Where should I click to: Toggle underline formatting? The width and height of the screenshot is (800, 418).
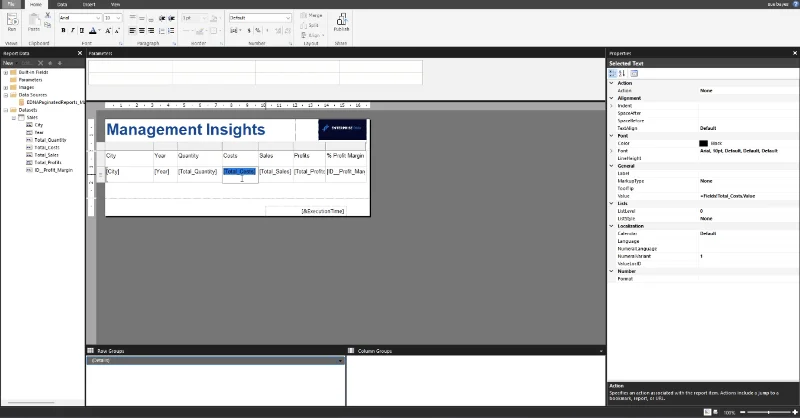[82, 31]
